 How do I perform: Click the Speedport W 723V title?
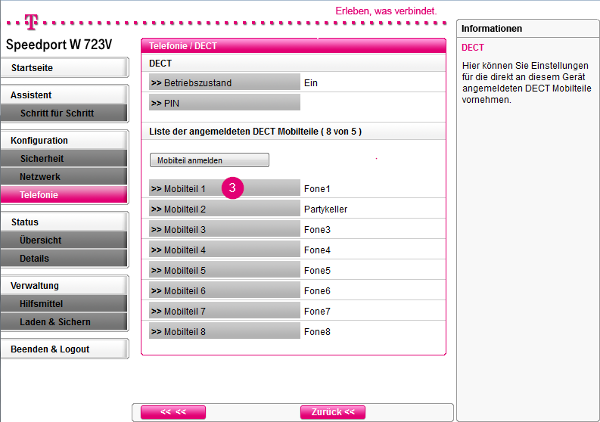[59, 44]
